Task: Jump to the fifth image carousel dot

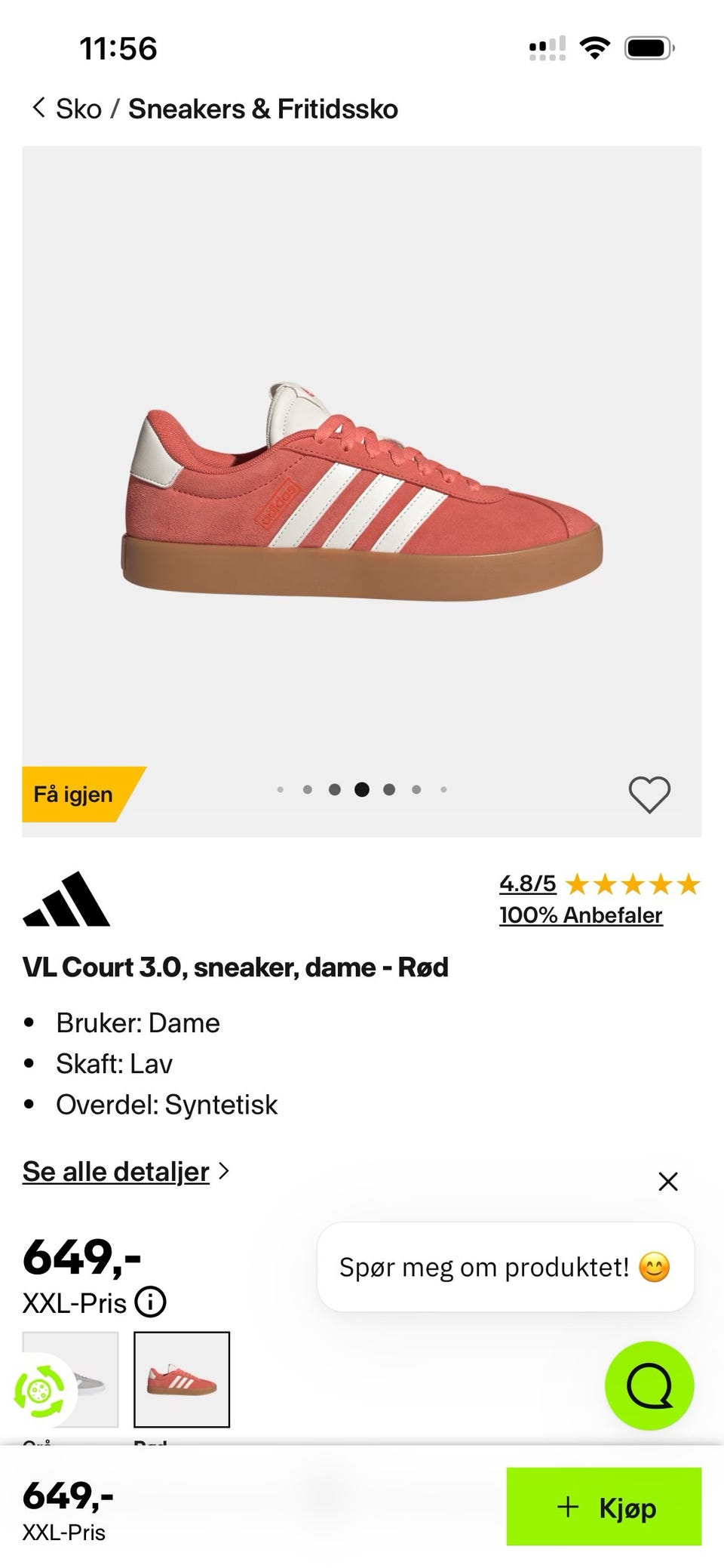Action: pos(389,789)
